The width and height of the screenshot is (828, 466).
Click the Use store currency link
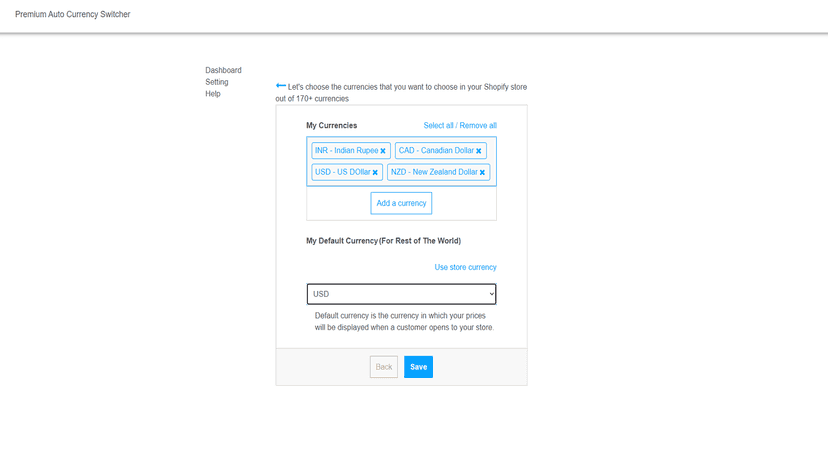[x=465, y=267]
